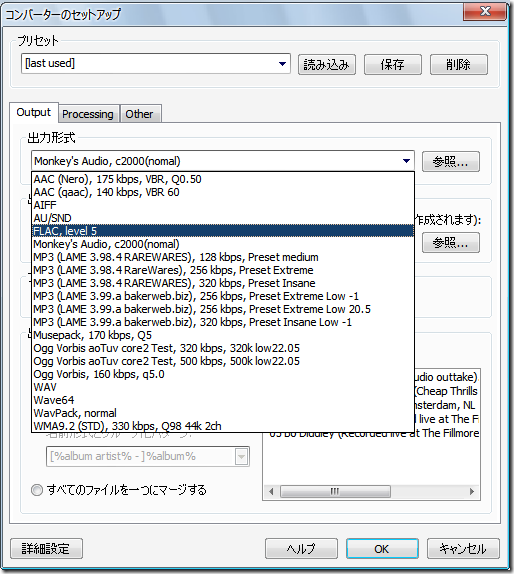This screenshot has height=574, width=514.
Task: Select the Wave64 format entry
Action: tap(223, 400)
